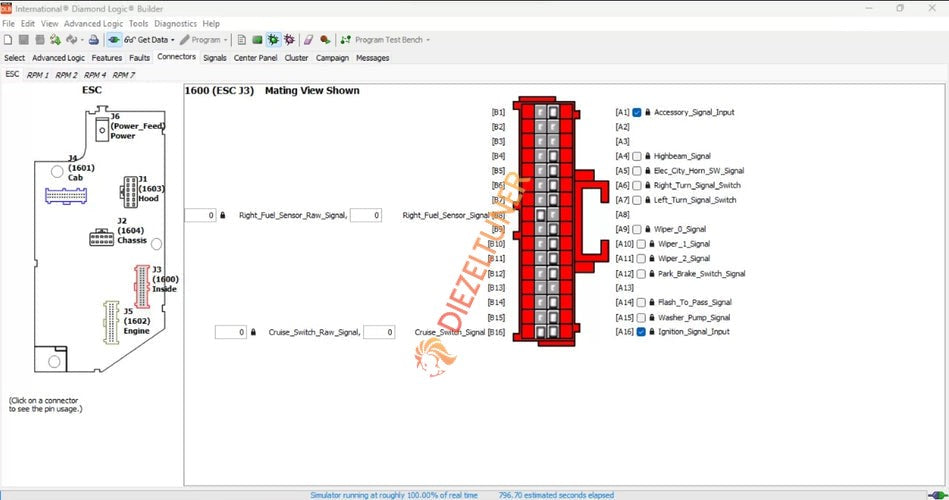
Task: Switch to the Features tab
Action: click(107, 58)
